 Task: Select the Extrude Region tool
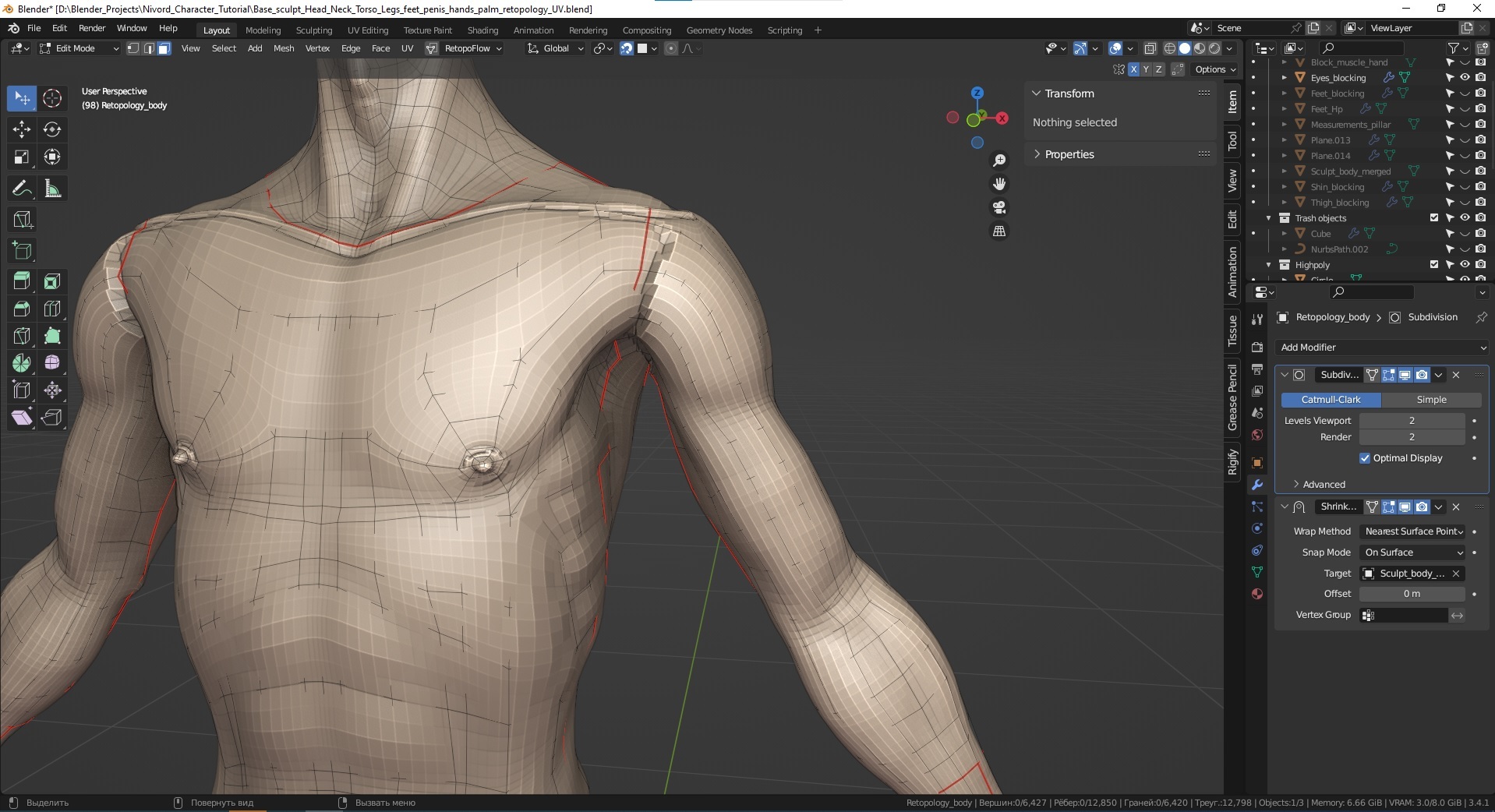coord(22,281)
